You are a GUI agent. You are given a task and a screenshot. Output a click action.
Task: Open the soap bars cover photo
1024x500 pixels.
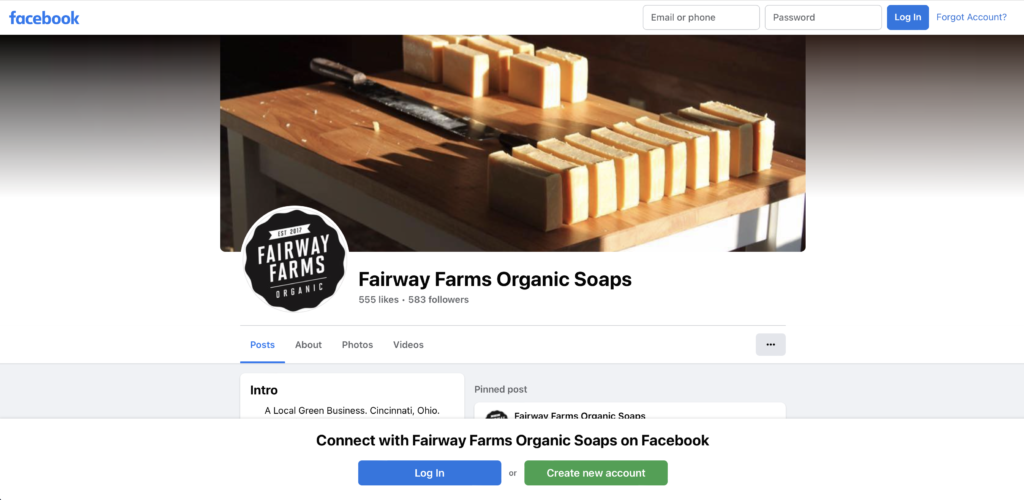[x=513, y=143]
